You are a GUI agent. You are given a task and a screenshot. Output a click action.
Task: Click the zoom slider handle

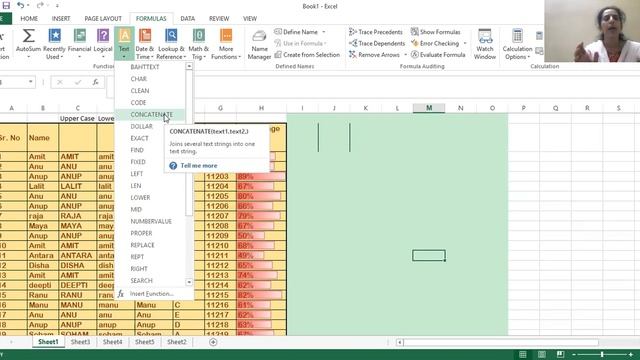(602, 355)
